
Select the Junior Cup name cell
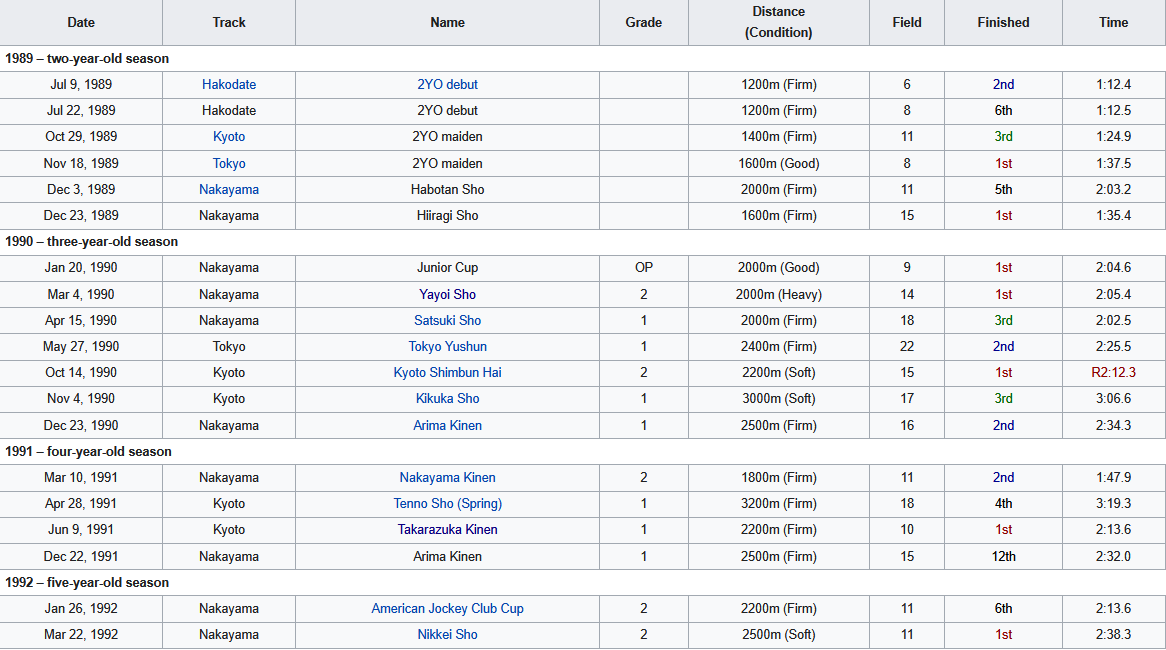[447, 268]
